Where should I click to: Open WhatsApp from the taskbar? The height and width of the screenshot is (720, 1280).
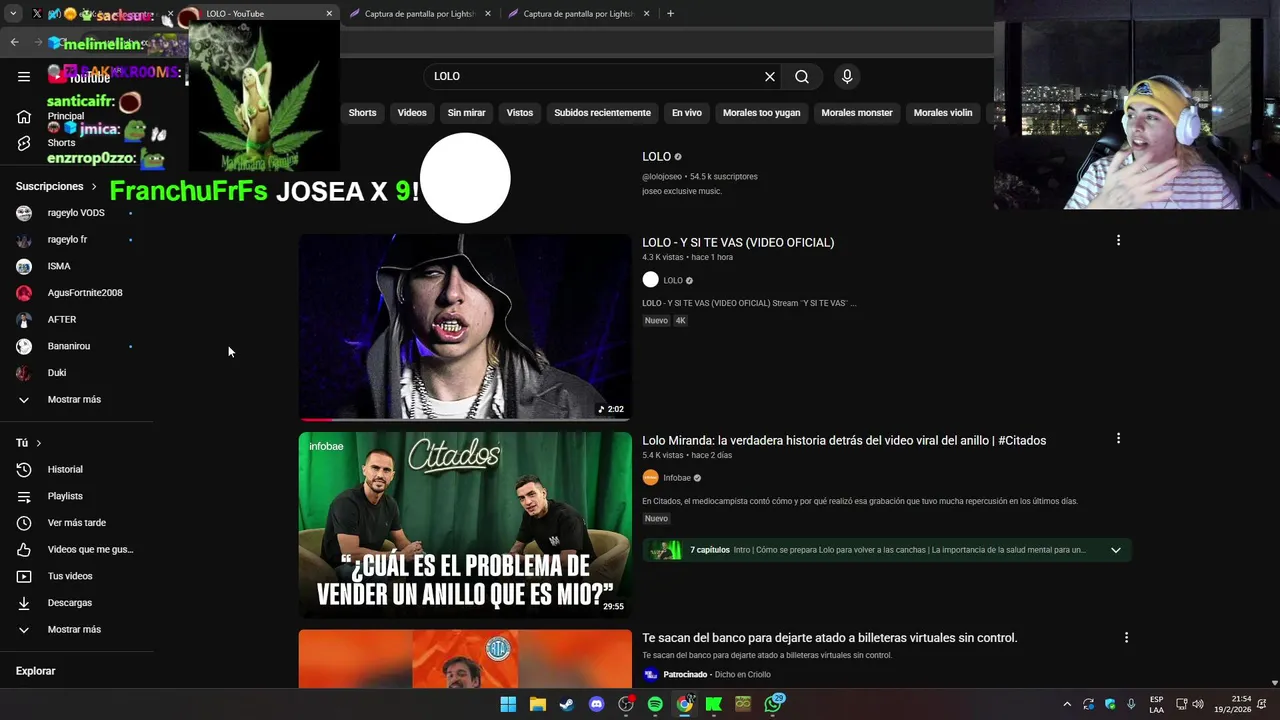(x=773, y=704)
